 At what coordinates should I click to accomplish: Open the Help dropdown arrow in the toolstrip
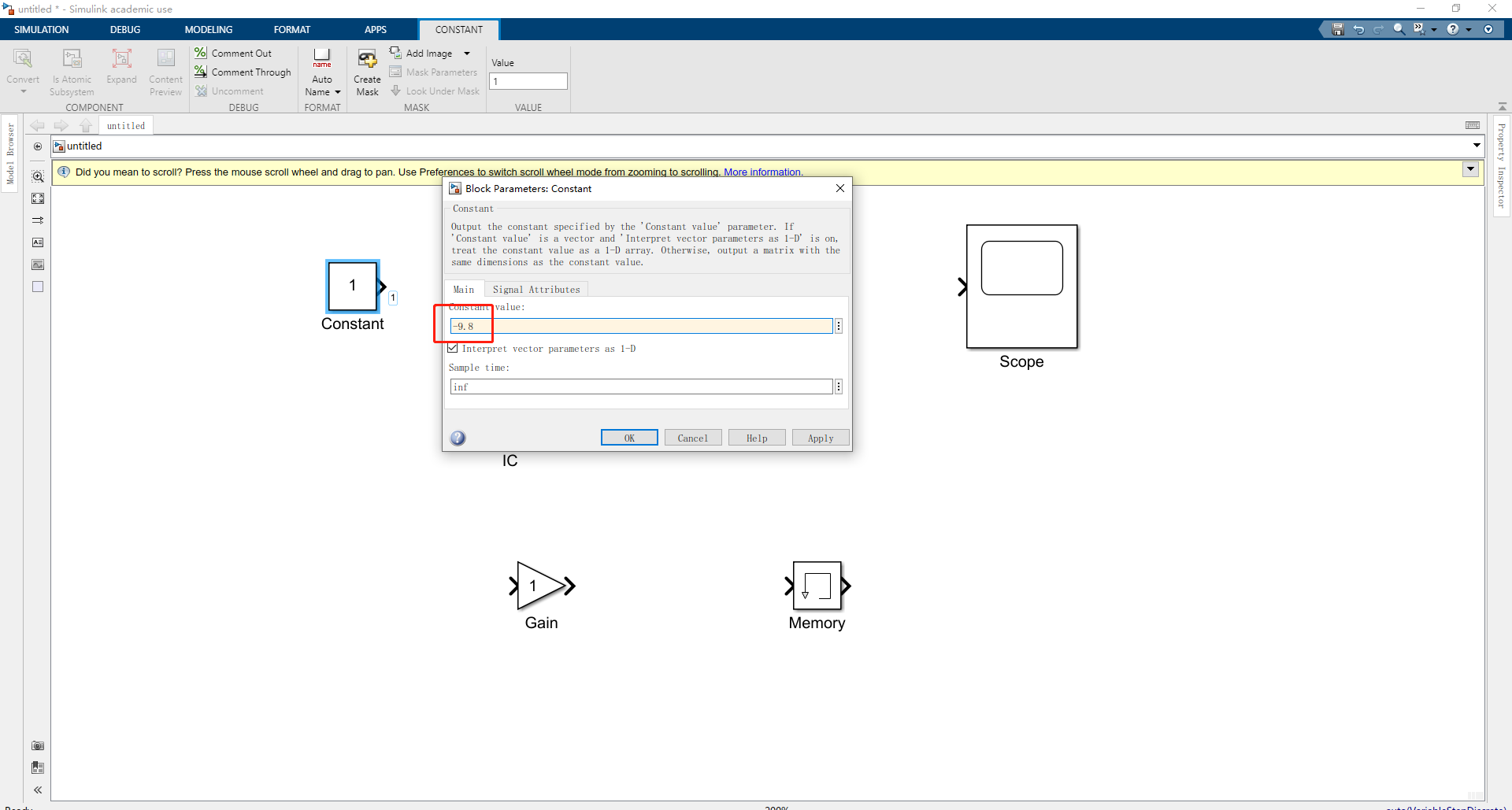coord(1469,30)
